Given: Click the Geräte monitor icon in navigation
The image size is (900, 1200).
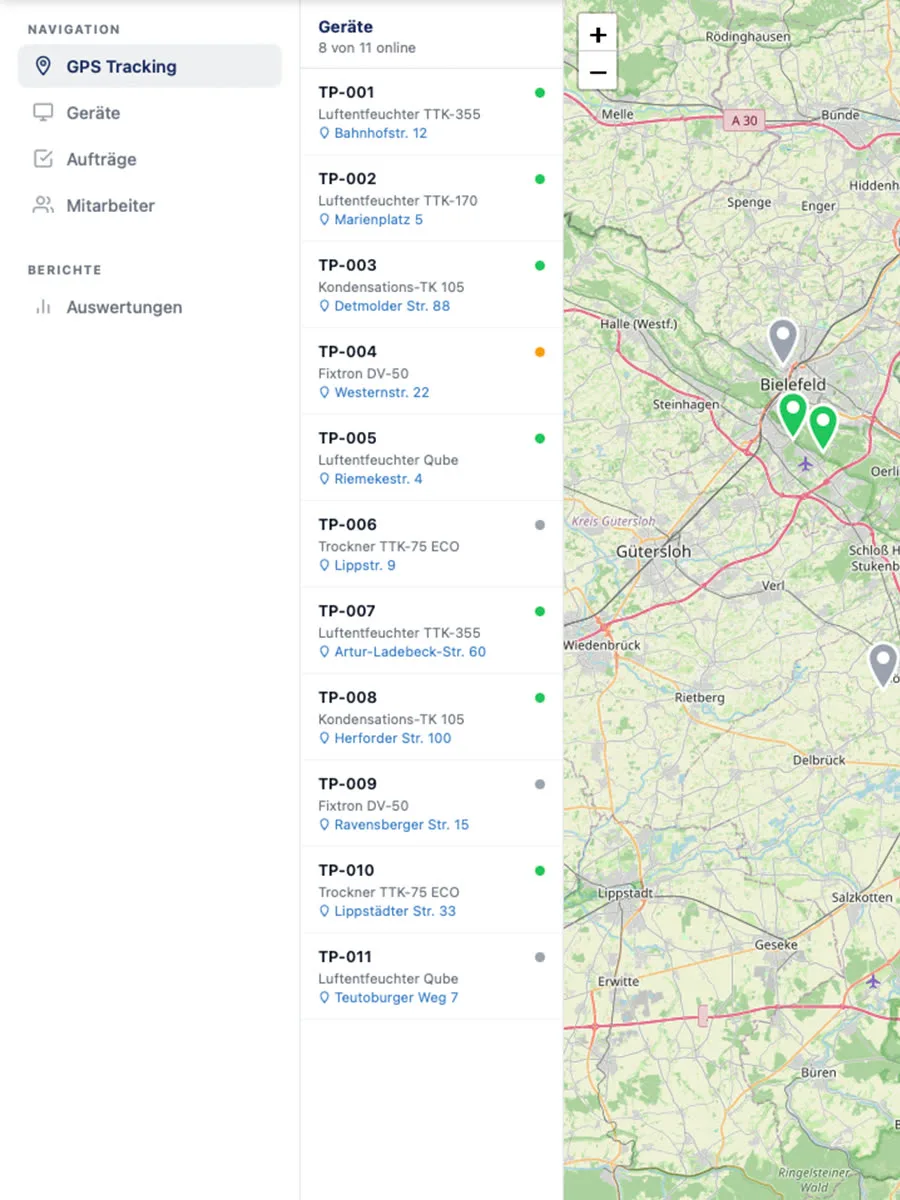Looking at the screenshot, I should pyautogui.click(x=43, y=113).
